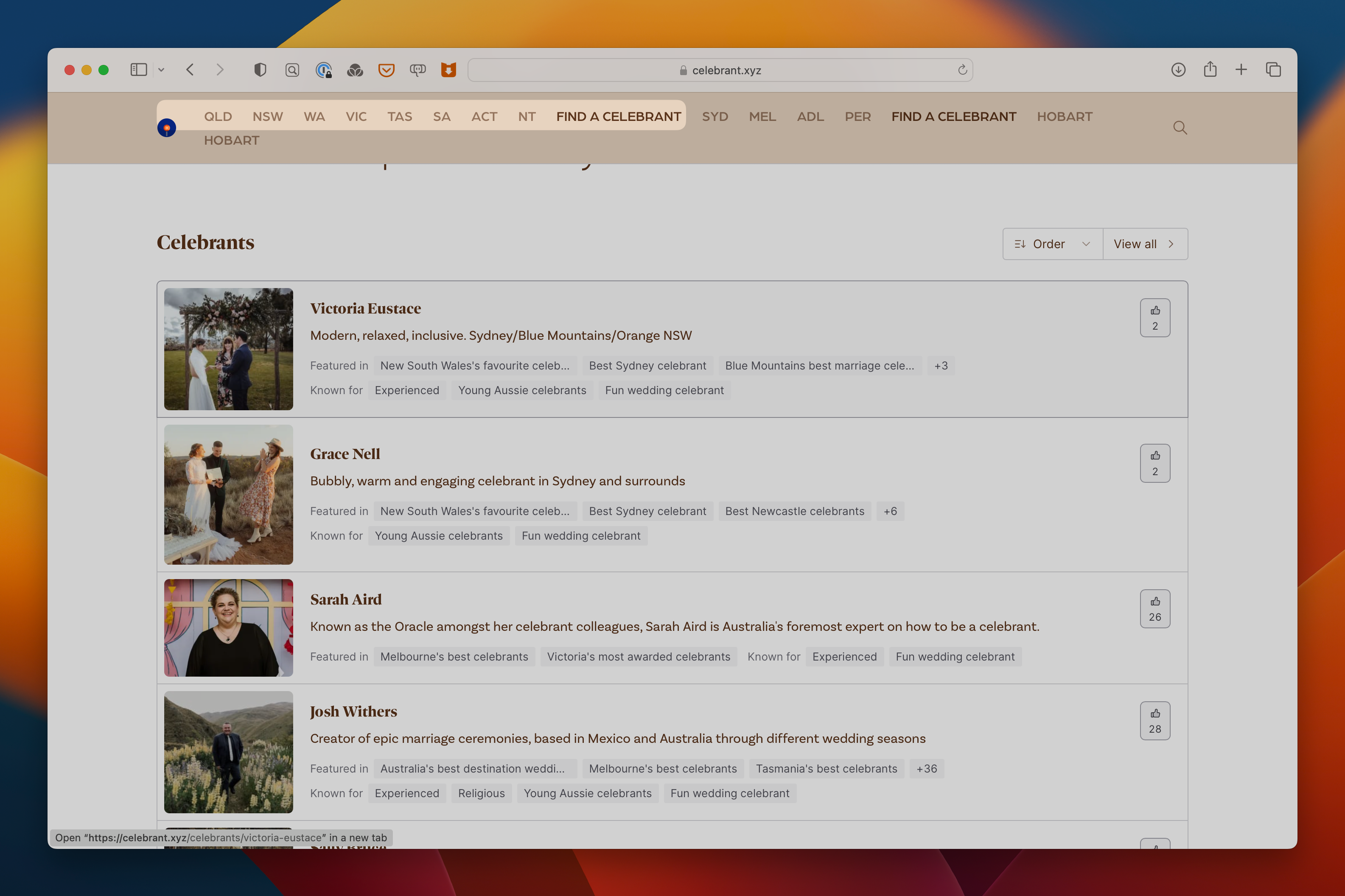Save page with Pocket icon
1345x896 pixels.
pos(386,70)
